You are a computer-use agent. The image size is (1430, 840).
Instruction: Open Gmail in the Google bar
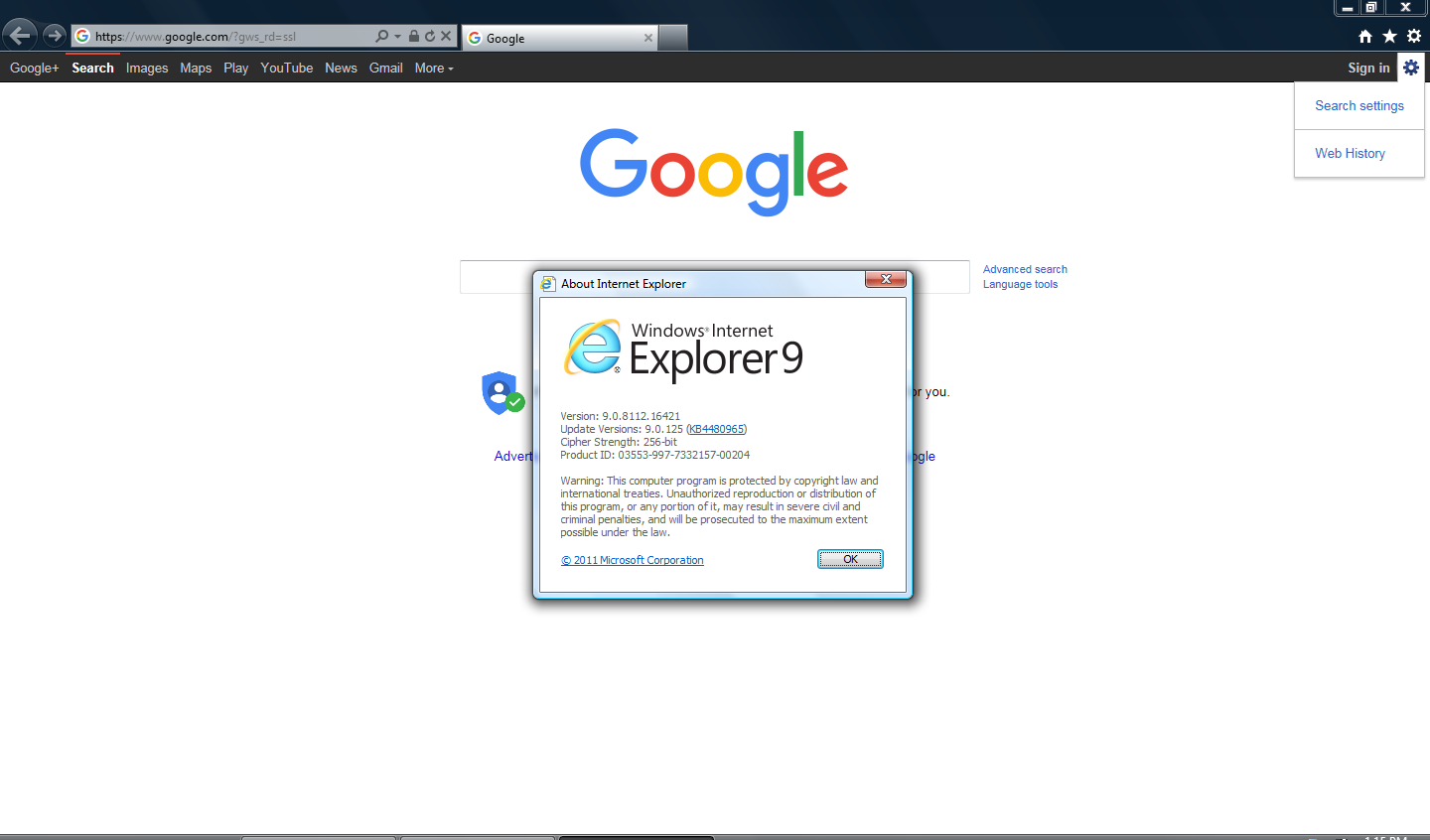click(x=386, y=68)
